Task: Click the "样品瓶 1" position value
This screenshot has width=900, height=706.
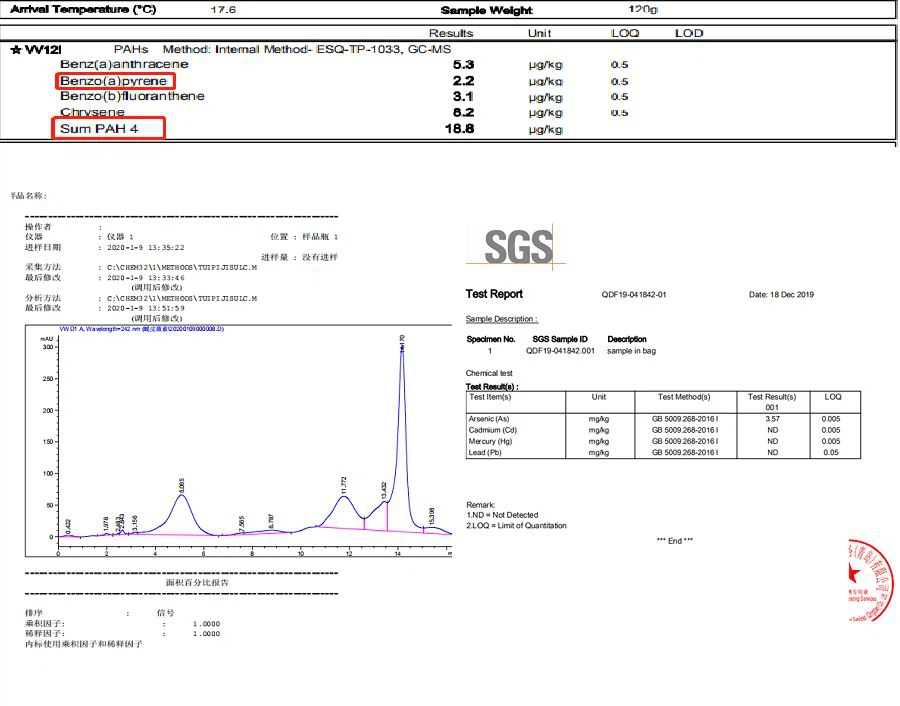Action: pos(320,236)
